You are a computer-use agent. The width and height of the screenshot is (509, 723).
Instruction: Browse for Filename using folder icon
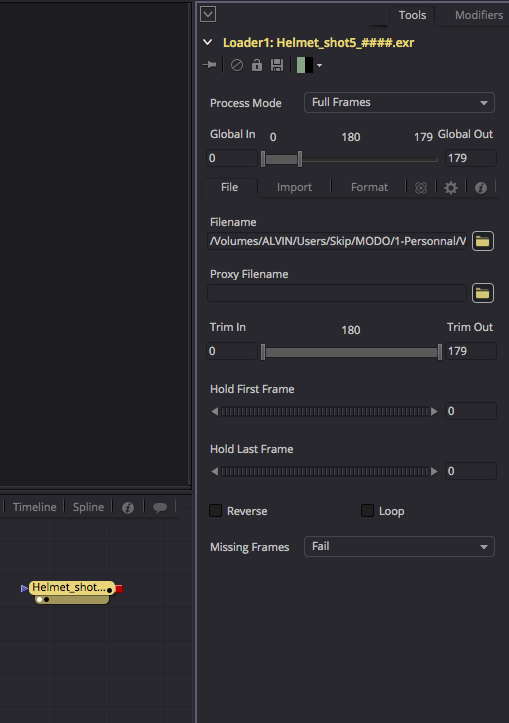483,241
